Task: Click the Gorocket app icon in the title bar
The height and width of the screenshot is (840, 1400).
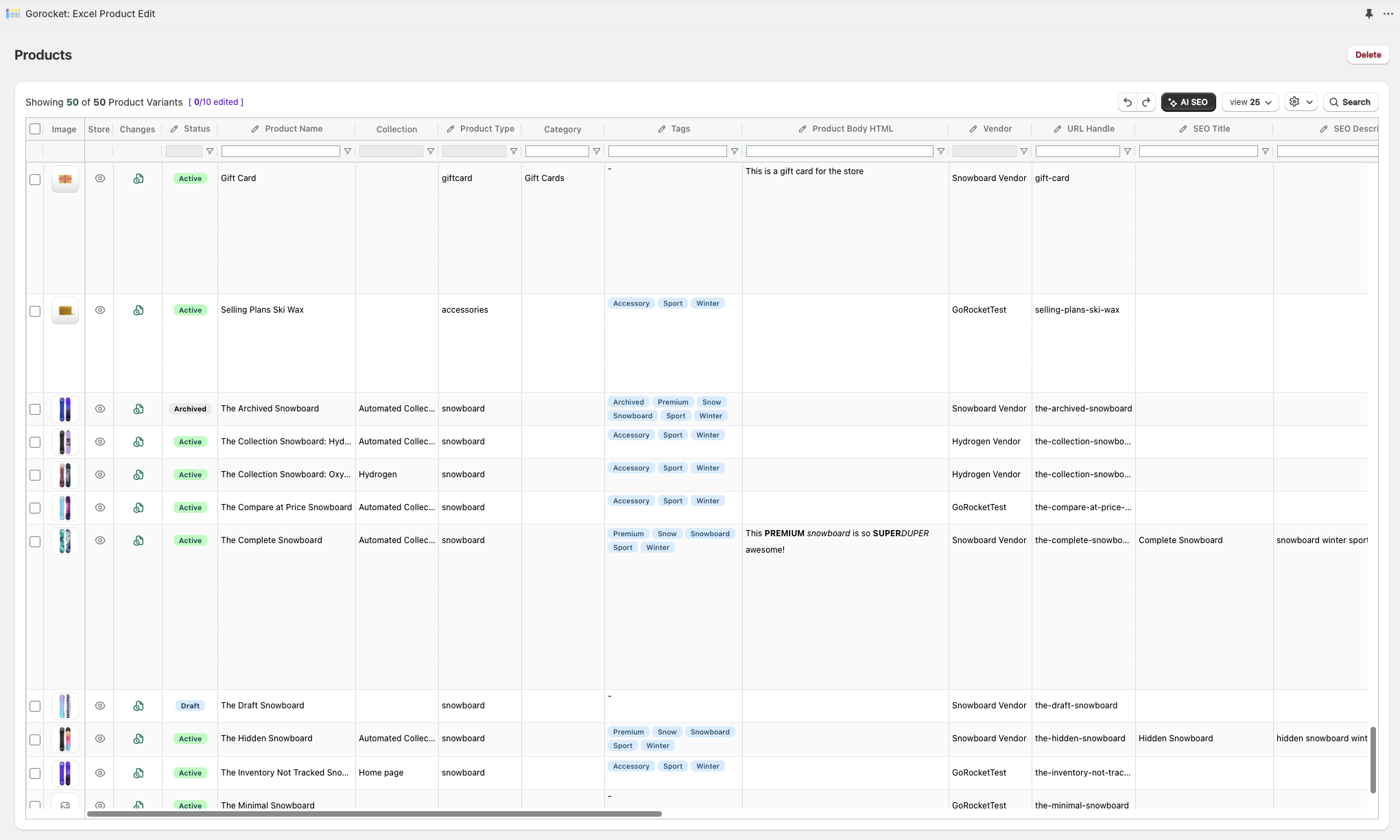Action: [x=13, y=14]
